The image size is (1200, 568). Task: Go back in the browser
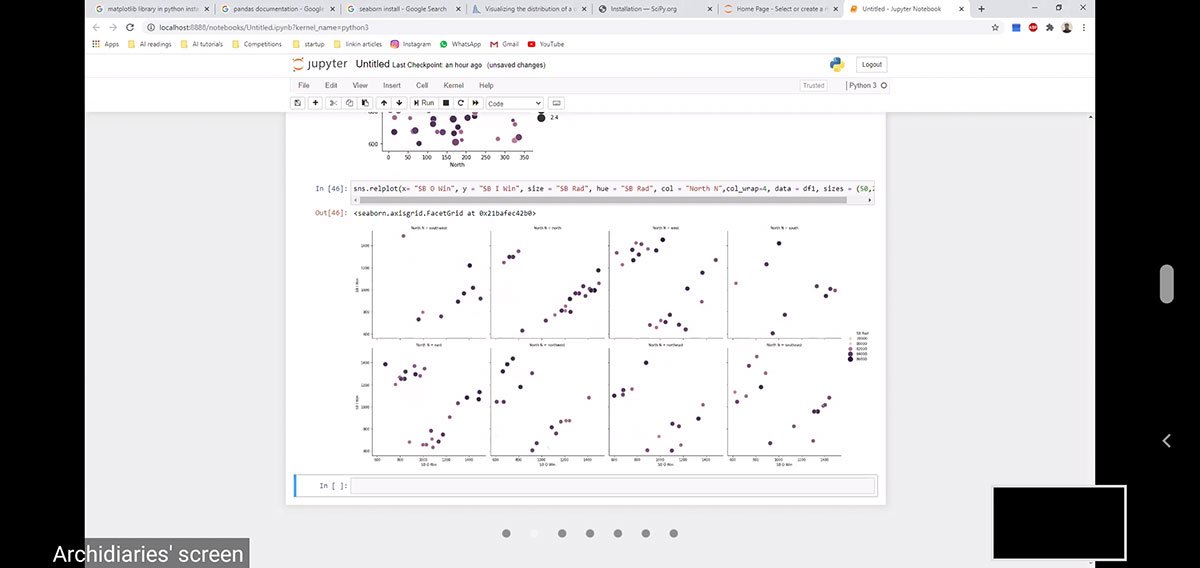pos(97,27)
